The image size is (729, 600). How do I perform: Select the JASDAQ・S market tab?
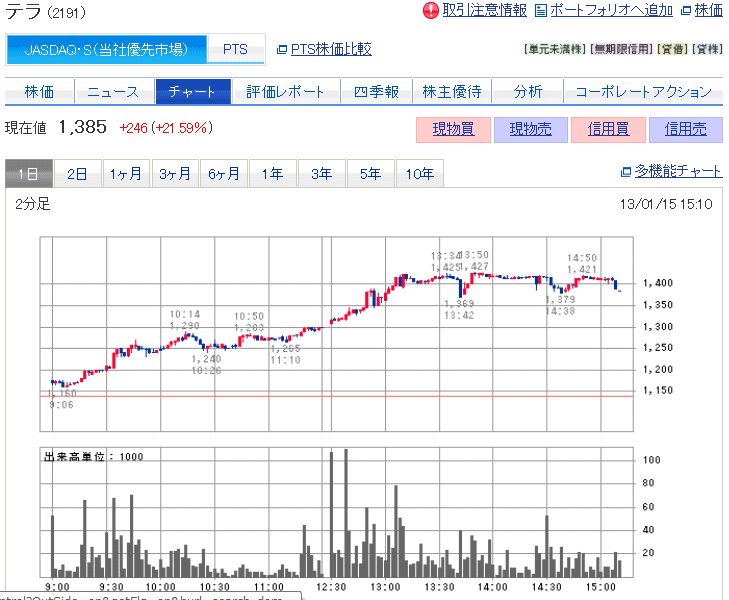(106, 49)
